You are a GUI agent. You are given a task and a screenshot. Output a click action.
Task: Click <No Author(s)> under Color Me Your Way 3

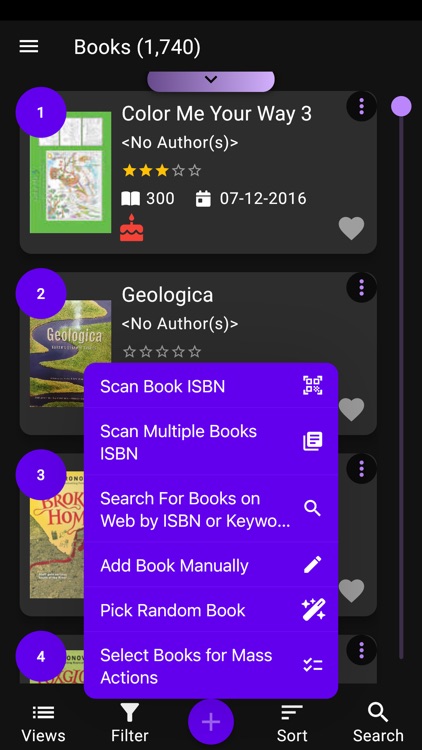point(180,143)
